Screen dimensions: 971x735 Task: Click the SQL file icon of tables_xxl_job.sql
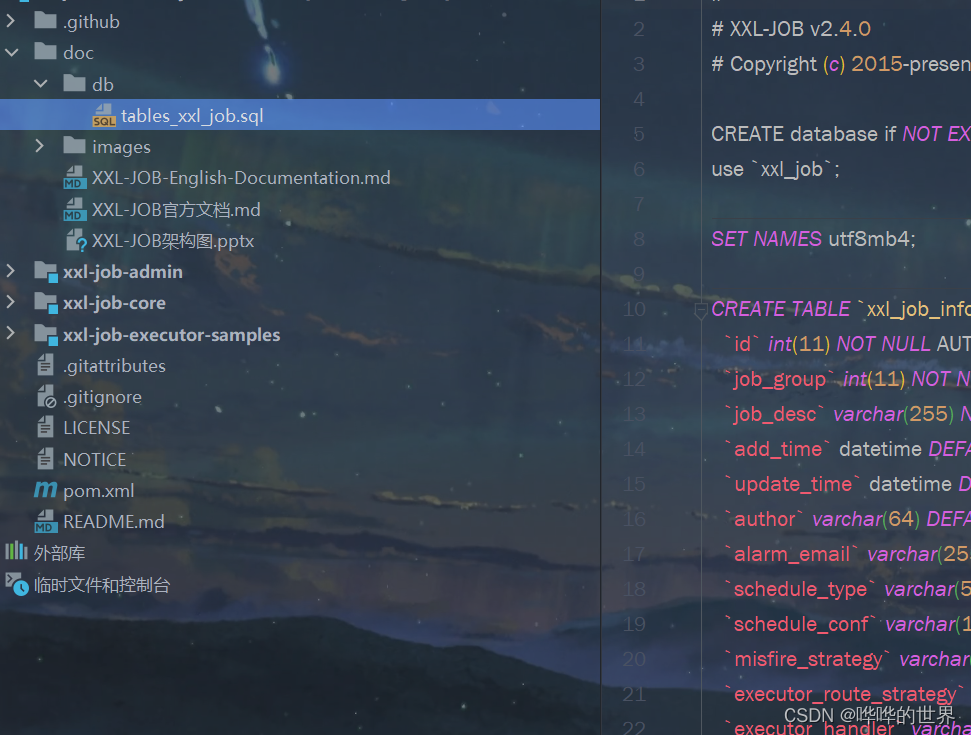[x=104, y=115]
